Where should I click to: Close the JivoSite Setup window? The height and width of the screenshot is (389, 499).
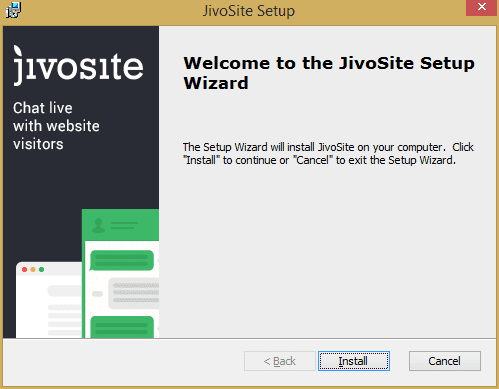[481, 7]
